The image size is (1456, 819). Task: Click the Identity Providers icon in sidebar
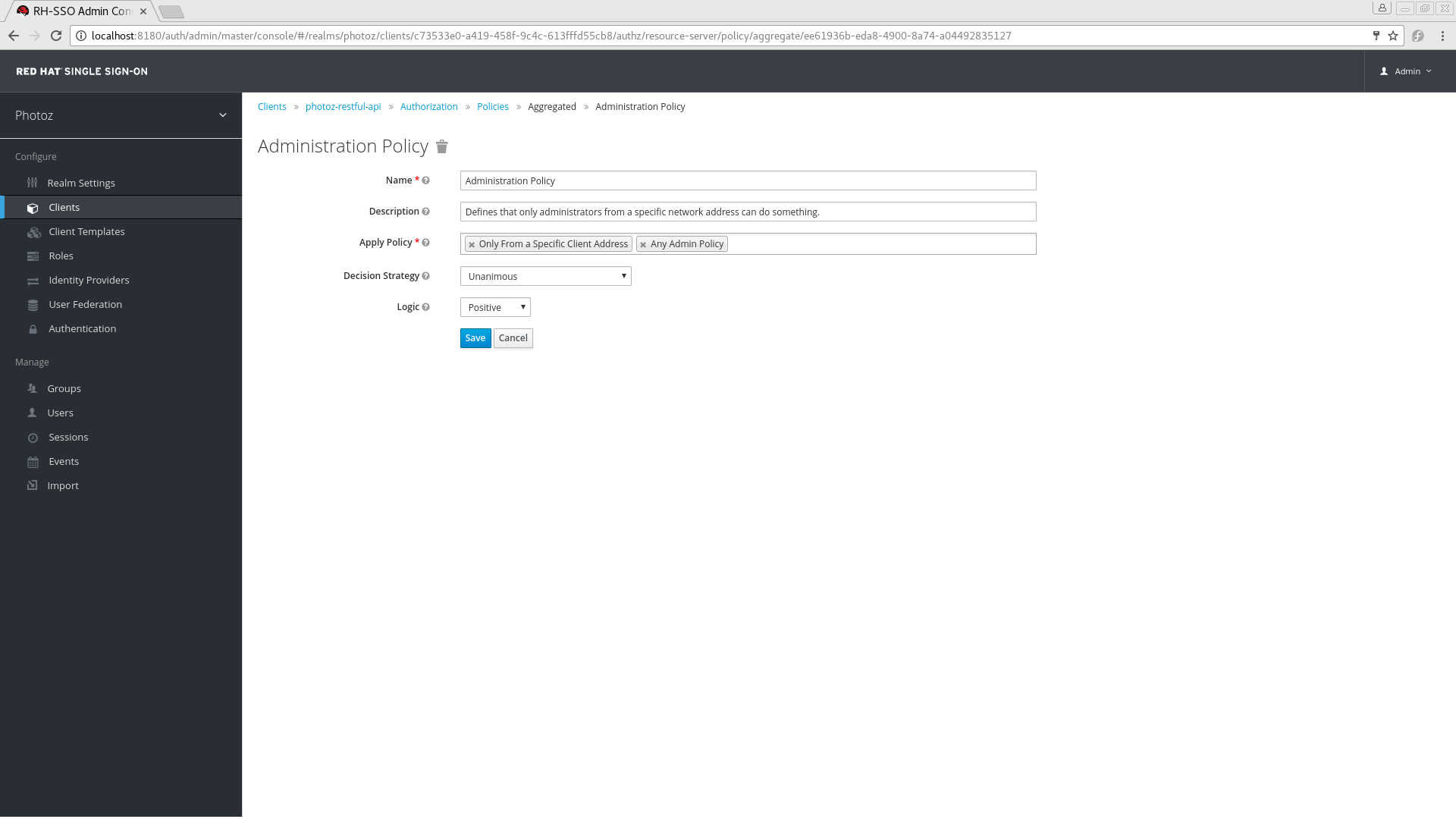coord(32,280)
